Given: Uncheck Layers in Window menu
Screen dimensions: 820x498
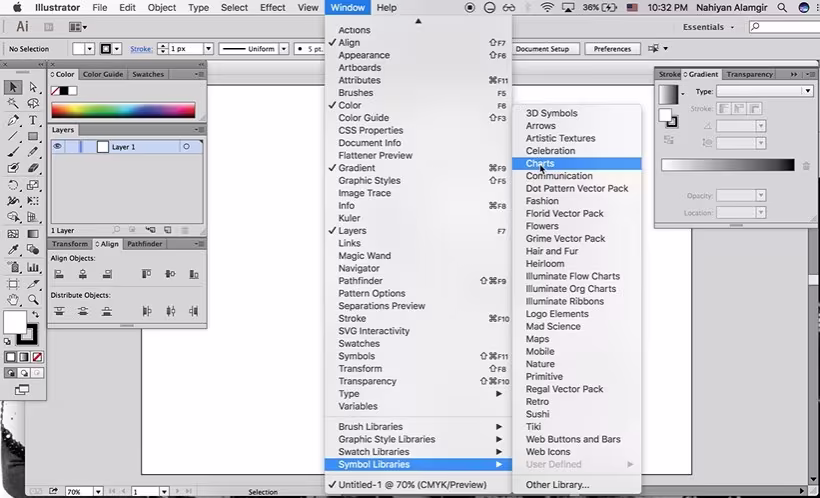Looking at the screenshot, I should pyautogui.click(x=418, y=231).
